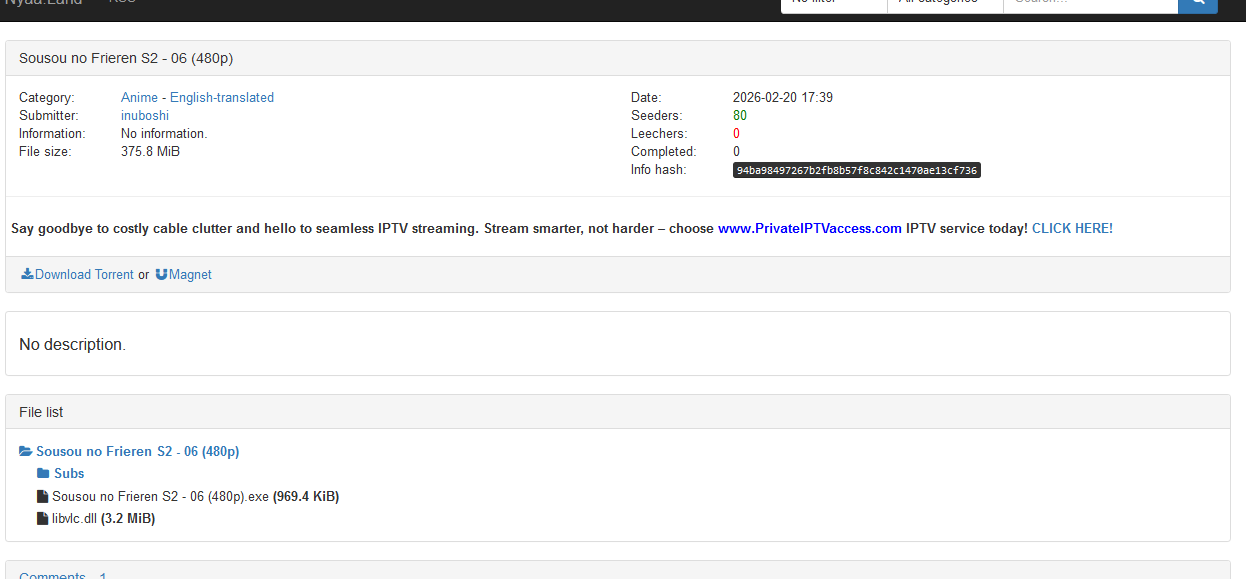Click the File list panel header

[618, 412]
